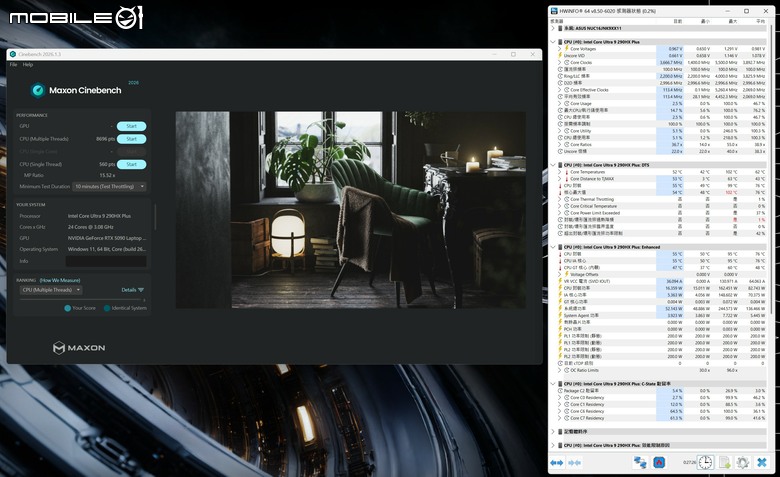Collapse the CPU DTS section
780x477 pixels.
tap(553, 165)
